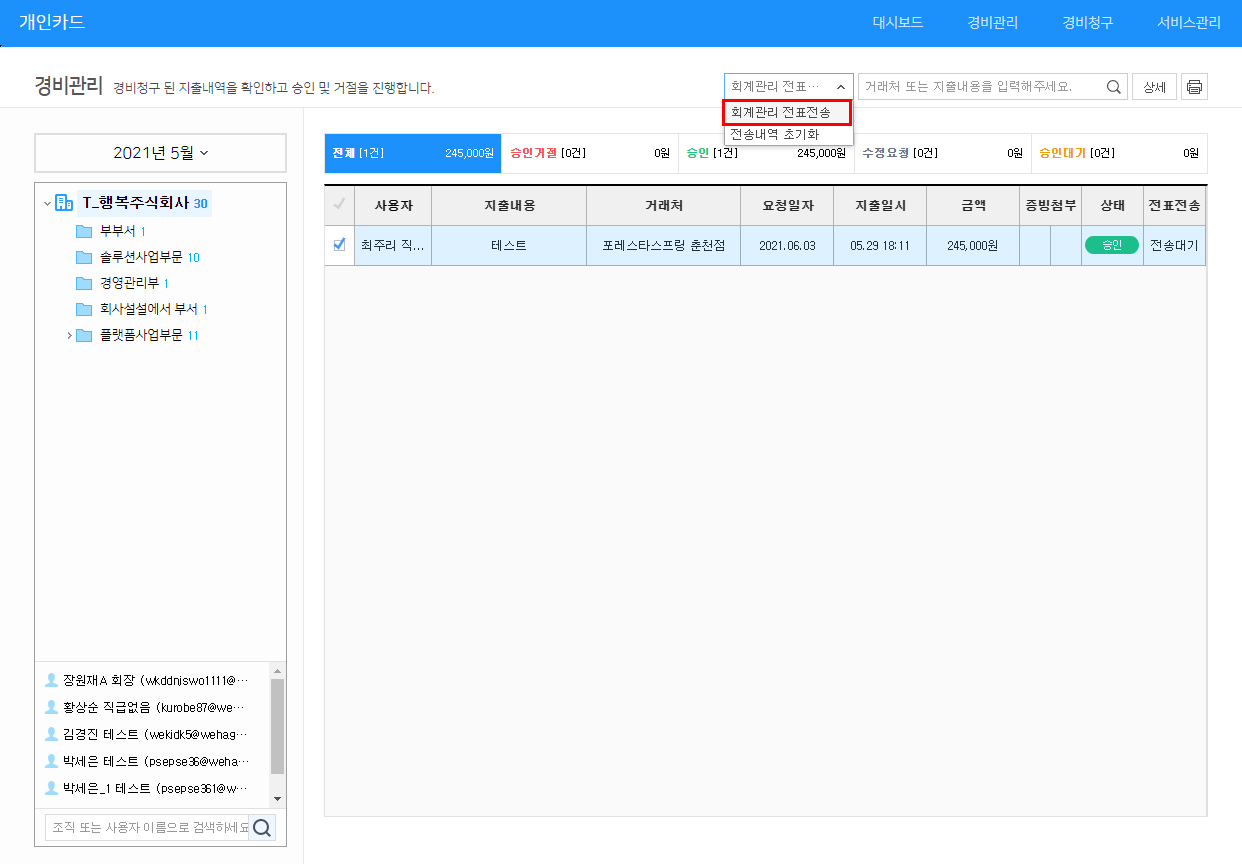Select 회계관리 전표전송 from the dropdown list

coord(787,113)
